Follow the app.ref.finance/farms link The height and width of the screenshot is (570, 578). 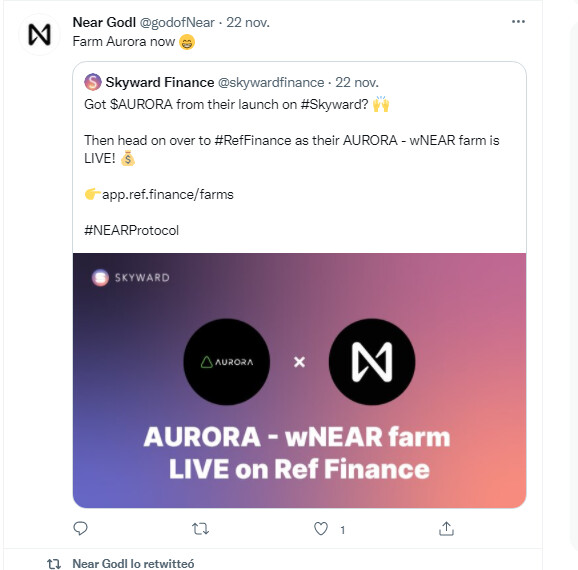coord(168,194)
